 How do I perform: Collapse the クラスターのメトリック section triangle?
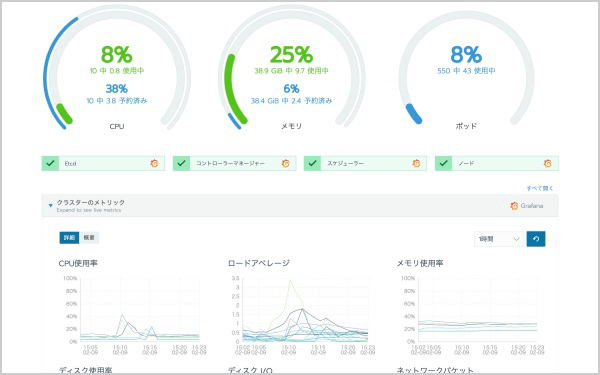[51, 206]
